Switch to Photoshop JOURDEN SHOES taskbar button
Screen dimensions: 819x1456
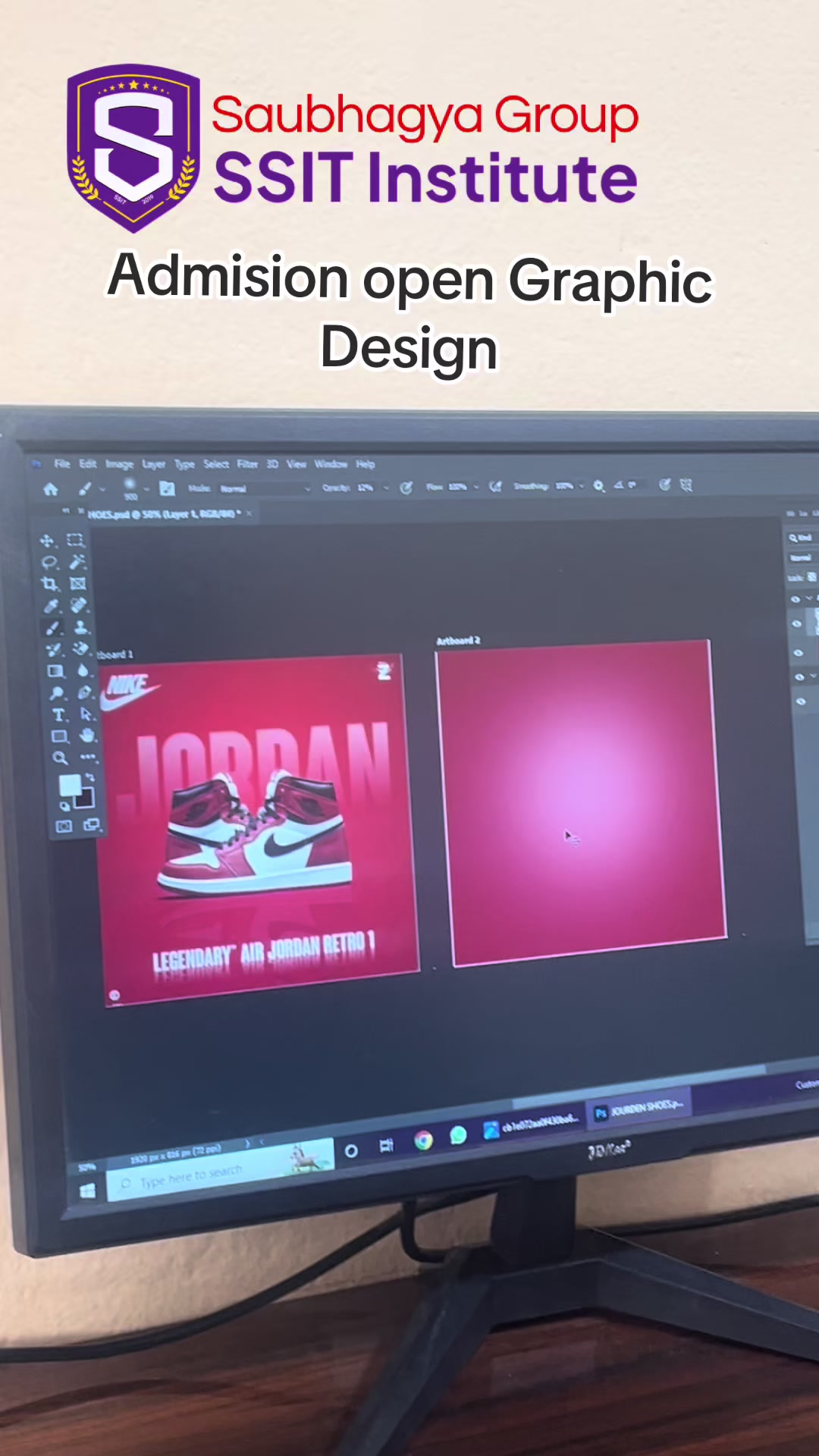[x=639, y=1109]
